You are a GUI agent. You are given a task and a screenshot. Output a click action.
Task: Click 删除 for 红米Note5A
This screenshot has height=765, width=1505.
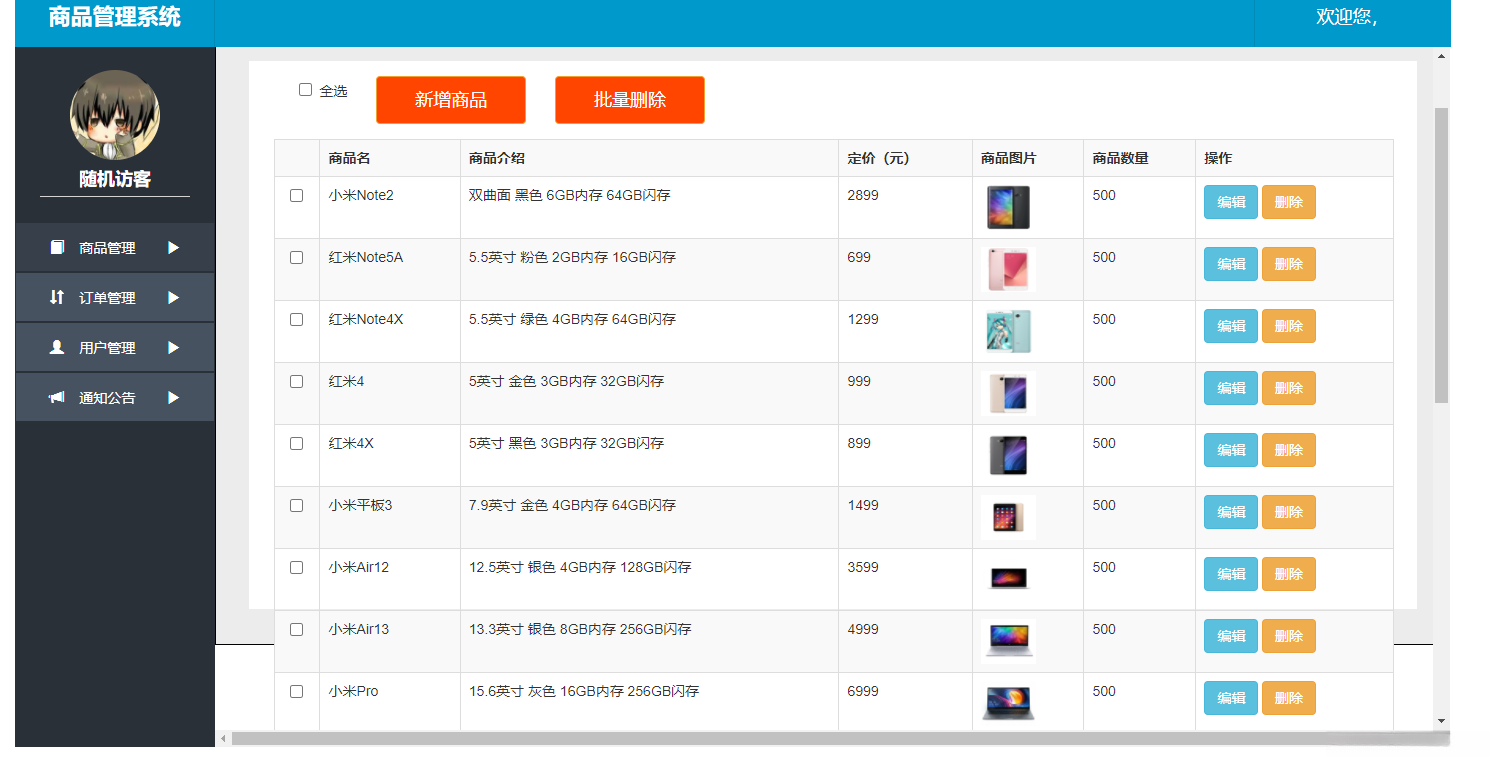tap(1289, 264)
